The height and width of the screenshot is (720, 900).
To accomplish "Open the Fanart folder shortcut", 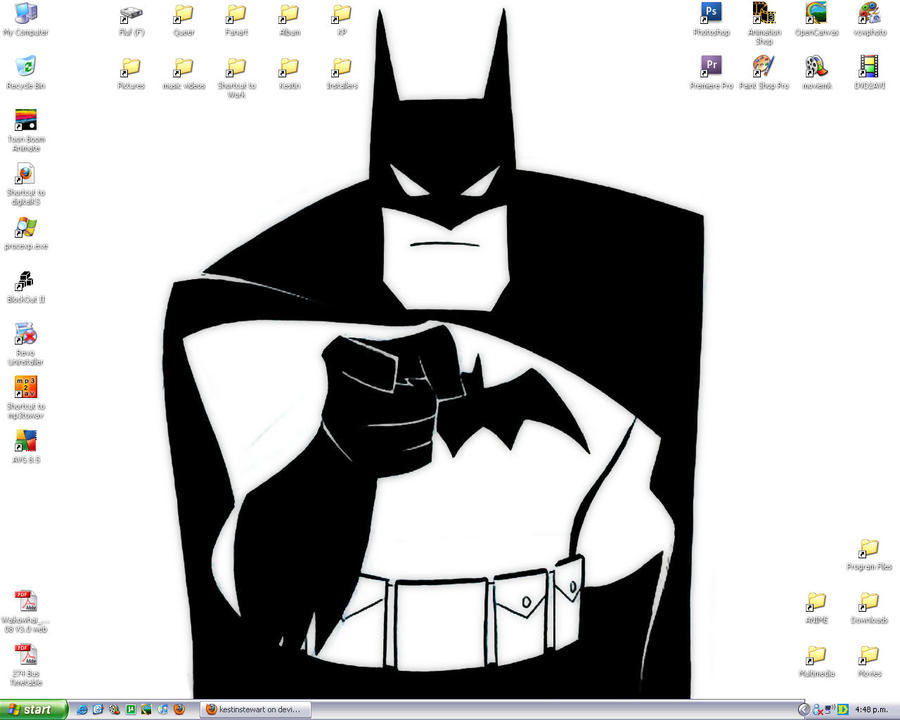I will [236, 20].
